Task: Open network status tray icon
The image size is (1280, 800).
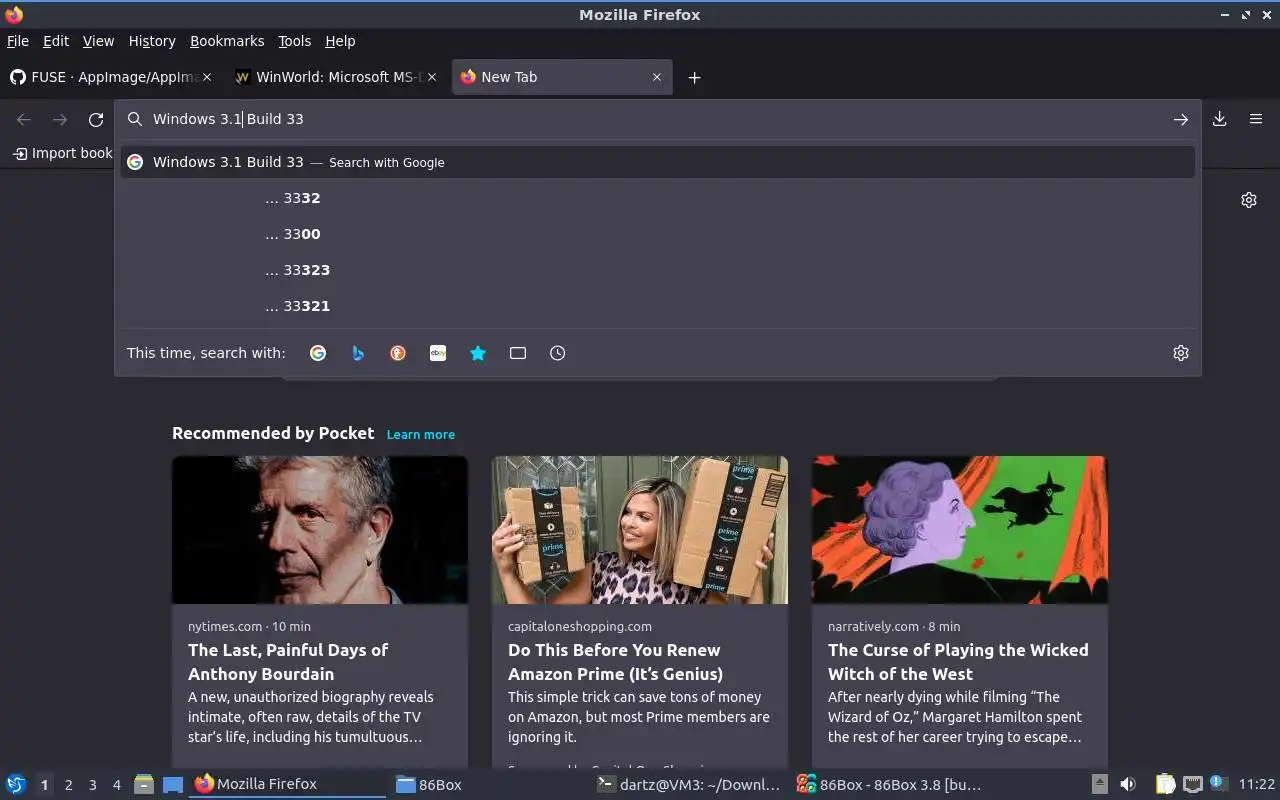Action: (1192, 784)
